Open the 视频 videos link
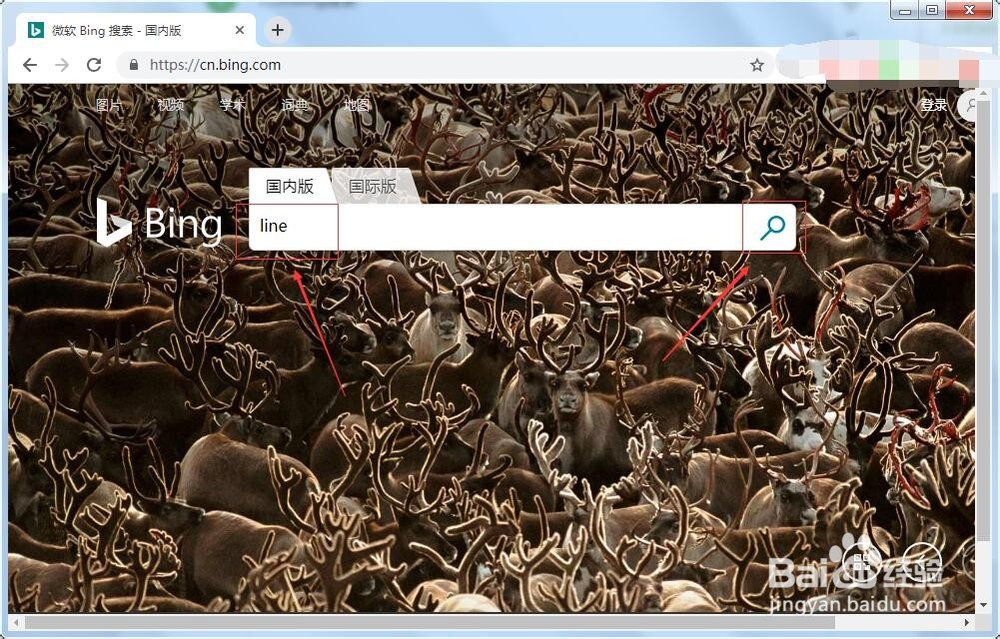1000x639 pixels. tap(170, 105)
